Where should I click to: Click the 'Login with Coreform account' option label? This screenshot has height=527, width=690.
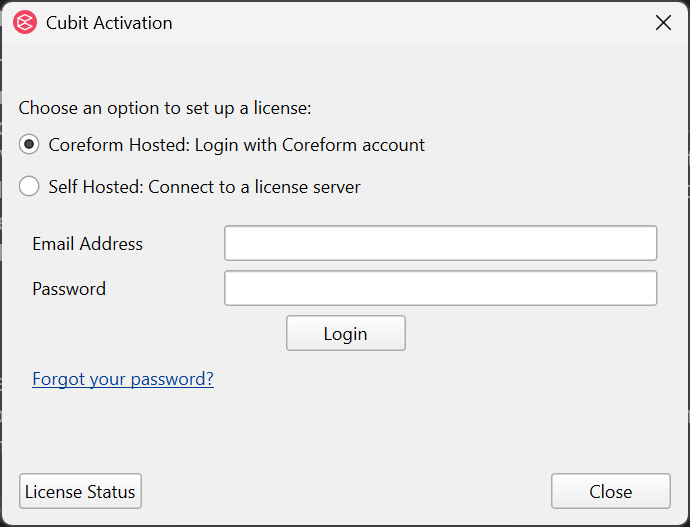click(310, 145)
